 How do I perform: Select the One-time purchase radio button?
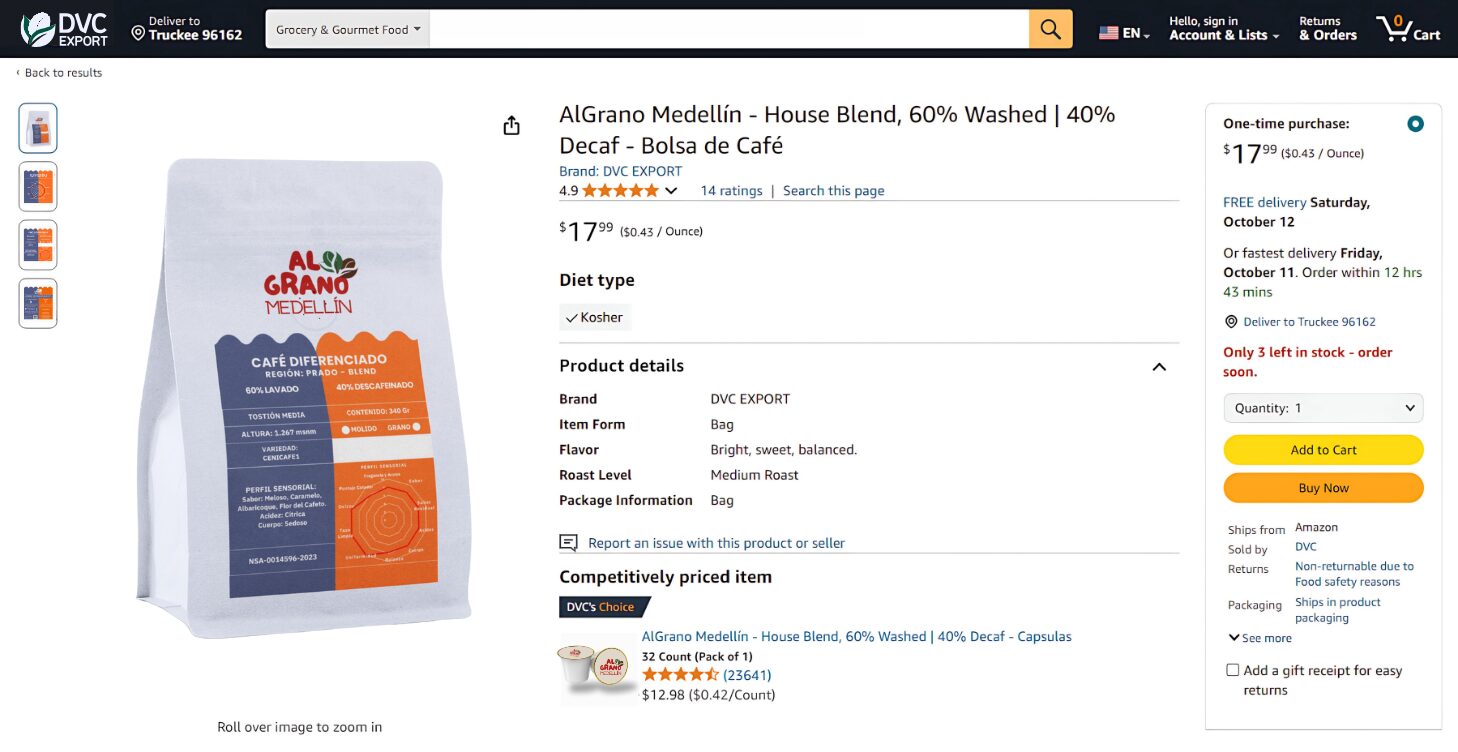tap(1415, 123)
